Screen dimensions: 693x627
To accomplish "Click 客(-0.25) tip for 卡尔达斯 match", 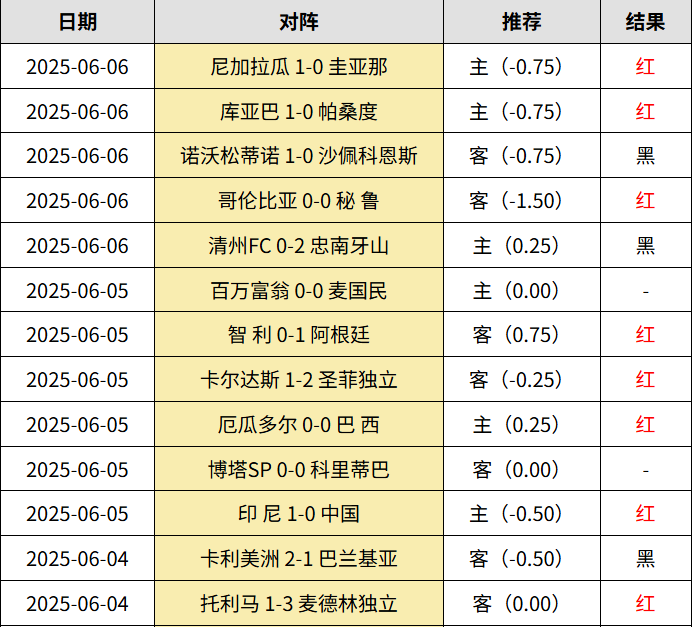I will click(x=516, y=380).
